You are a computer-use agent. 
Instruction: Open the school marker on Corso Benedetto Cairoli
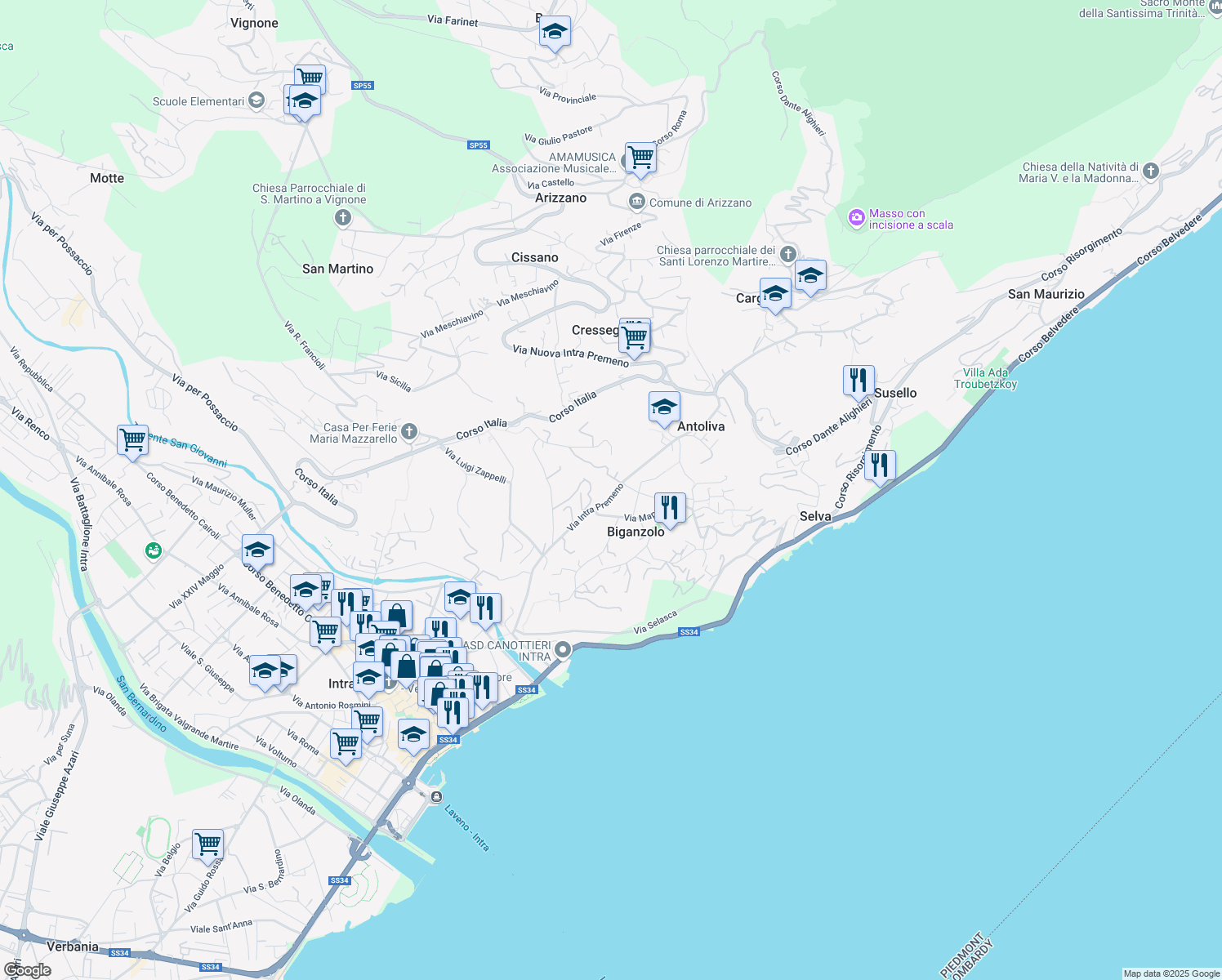pyautogui.click(x=257, y=550)
